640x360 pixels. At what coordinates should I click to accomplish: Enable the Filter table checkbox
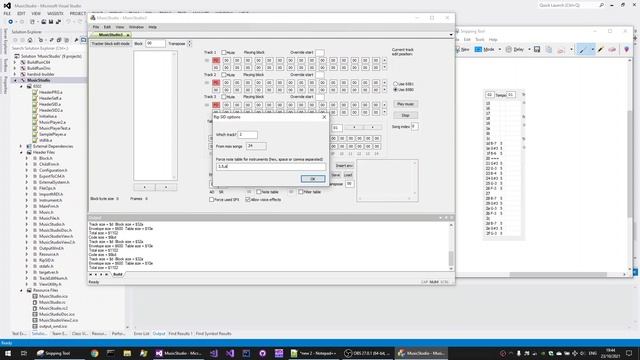[300, 192]
